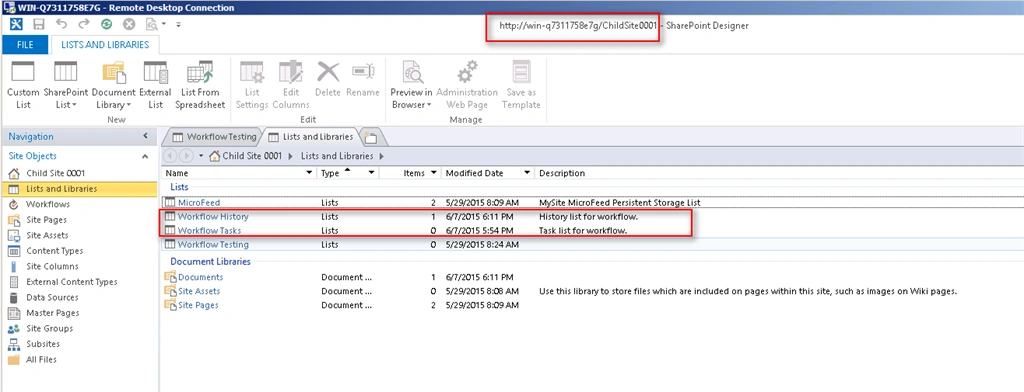The height and width of the screenshot is (392, 1024).
Task: Select Lists and Libraries in navigation
Action: pos(79,189)
